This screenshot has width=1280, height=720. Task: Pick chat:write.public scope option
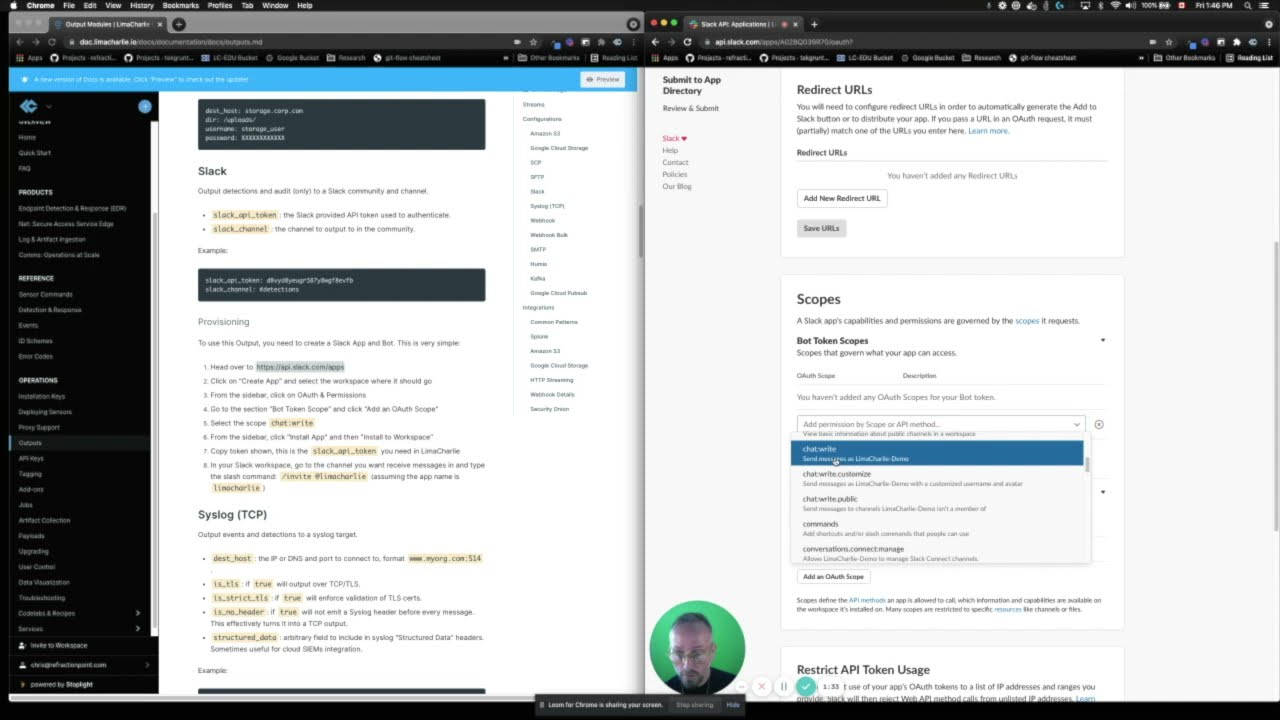point(937,503)
